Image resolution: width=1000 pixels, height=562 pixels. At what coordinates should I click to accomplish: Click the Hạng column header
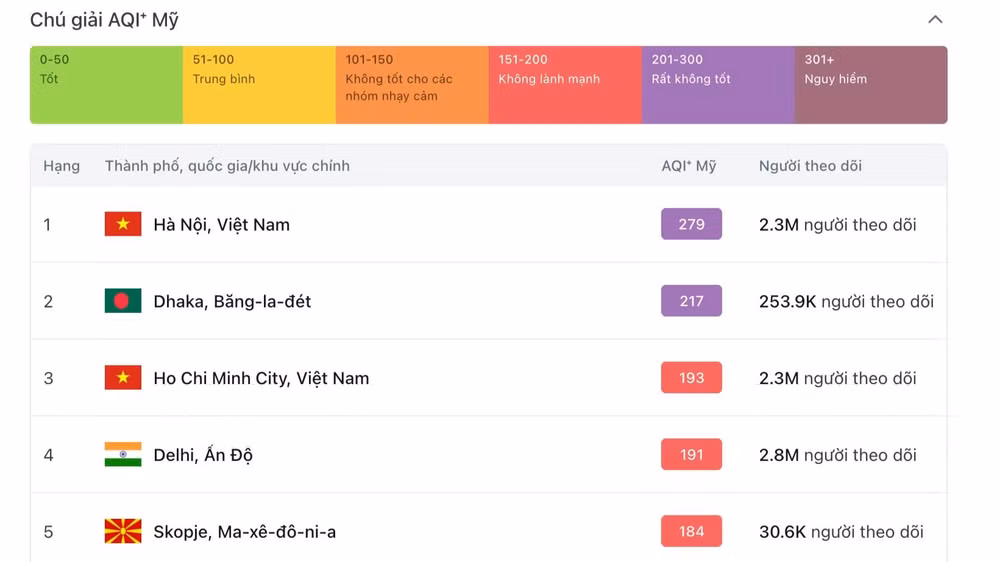[61, 166]
